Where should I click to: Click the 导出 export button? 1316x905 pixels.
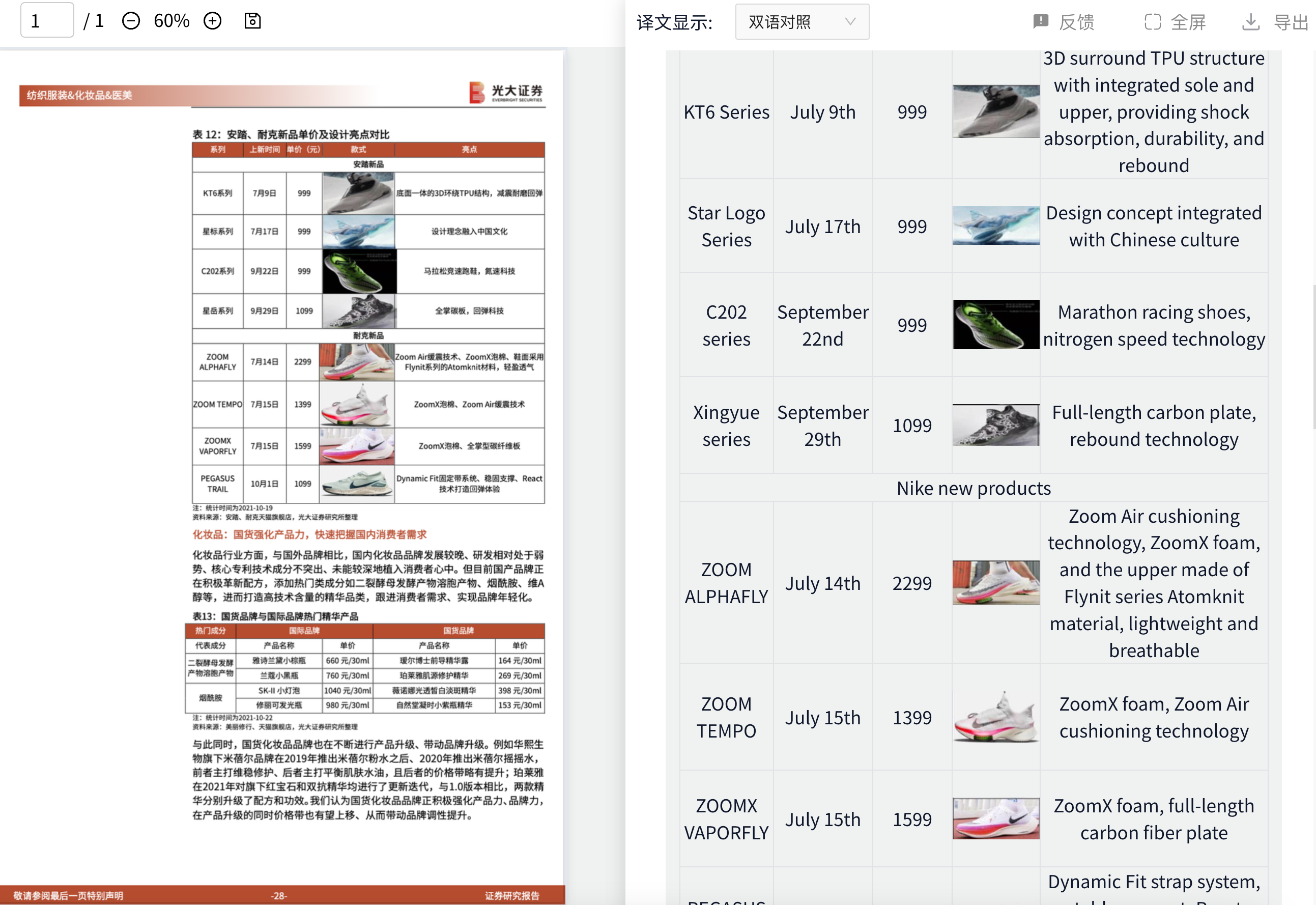click(x=1275, y=21)
